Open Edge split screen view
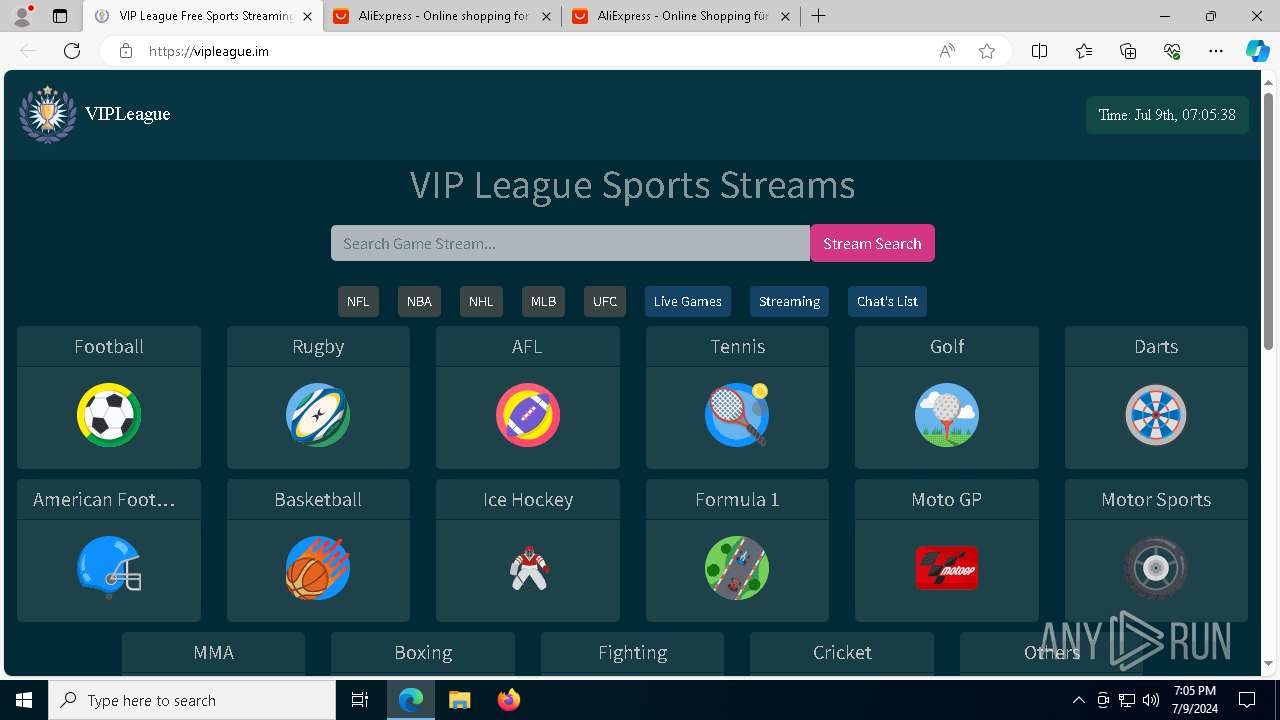1280x720 pixels. pos(1039,51)
